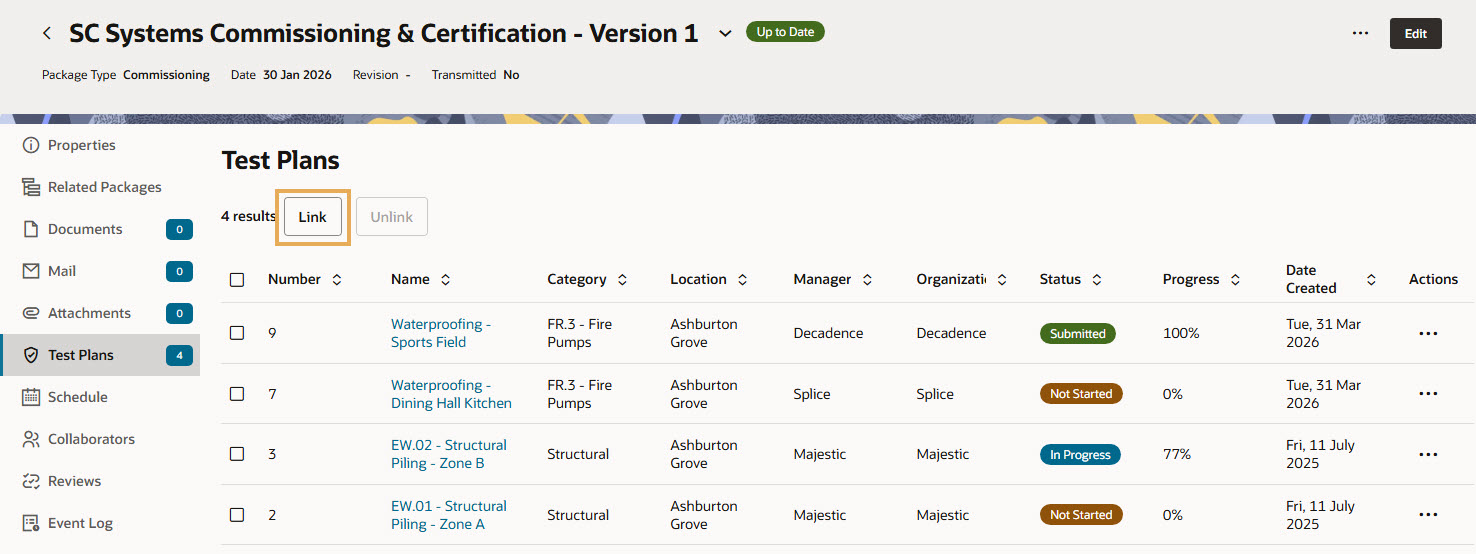The image size is (1476, 554).
Task: Open the package more options ellipsis
Action: [1360, 33]
